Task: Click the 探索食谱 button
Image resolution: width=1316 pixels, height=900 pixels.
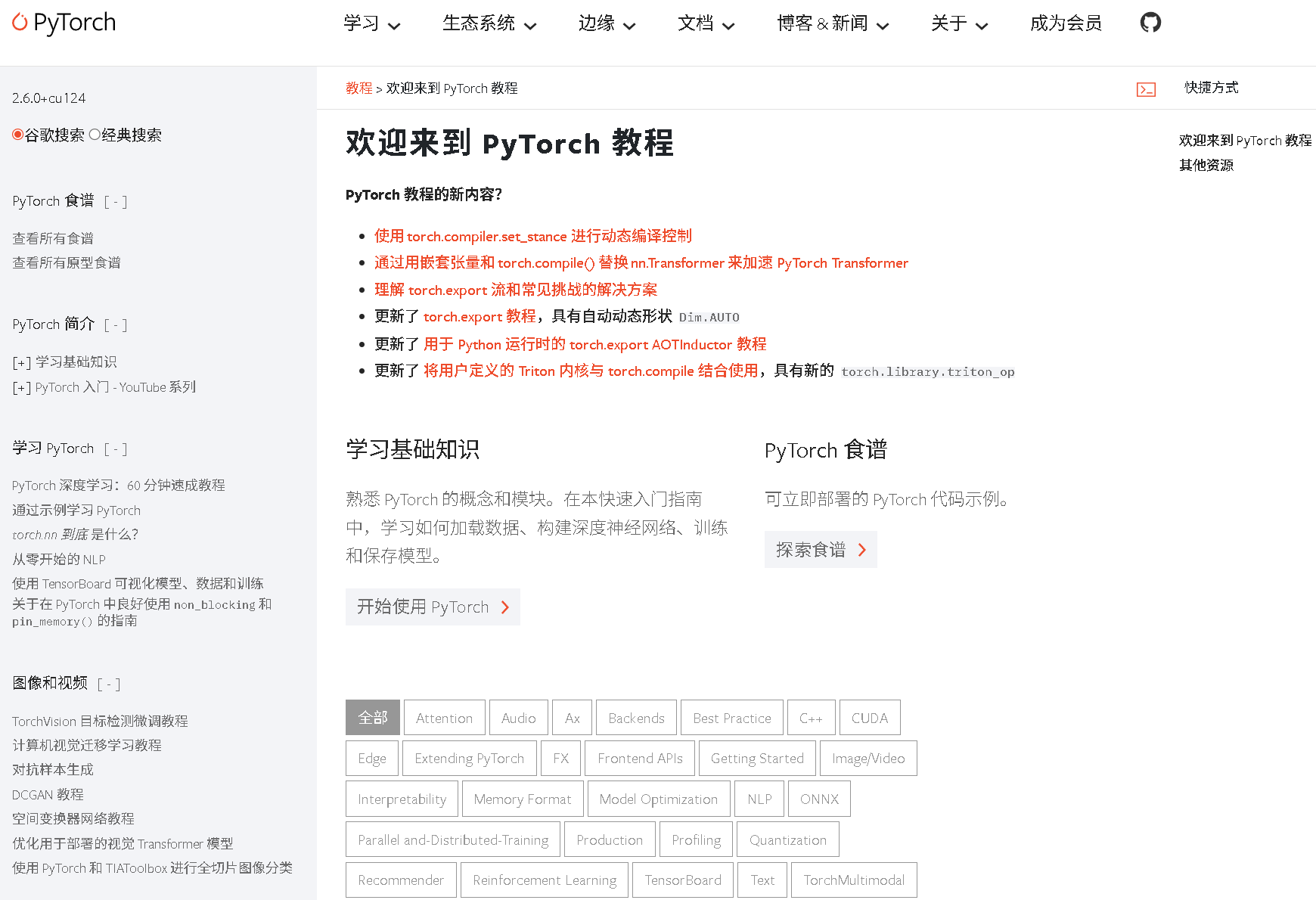Action: coord(821,550)
